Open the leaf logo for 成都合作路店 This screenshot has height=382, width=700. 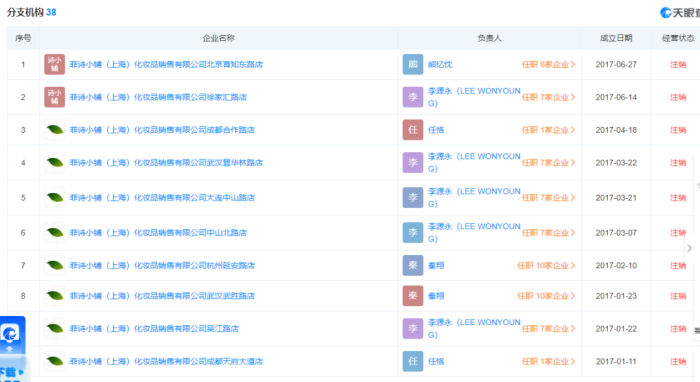(54, 130)
